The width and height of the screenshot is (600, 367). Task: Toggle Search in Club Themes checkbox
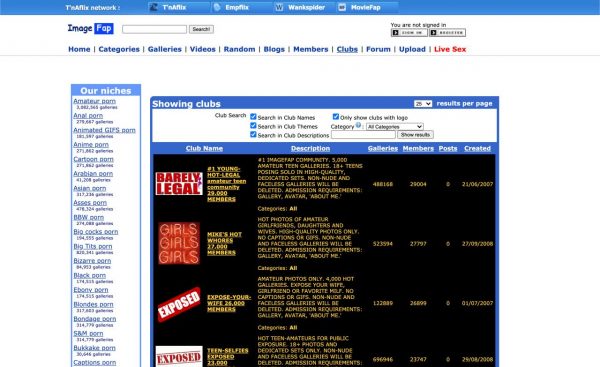[x=253, y=126]
